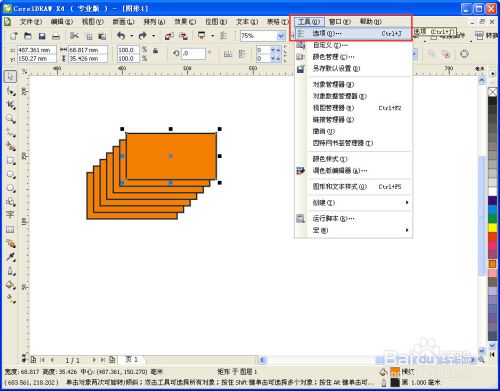Pick the white swatch in palette
The image size is (500, 391).
coord(492,192)
